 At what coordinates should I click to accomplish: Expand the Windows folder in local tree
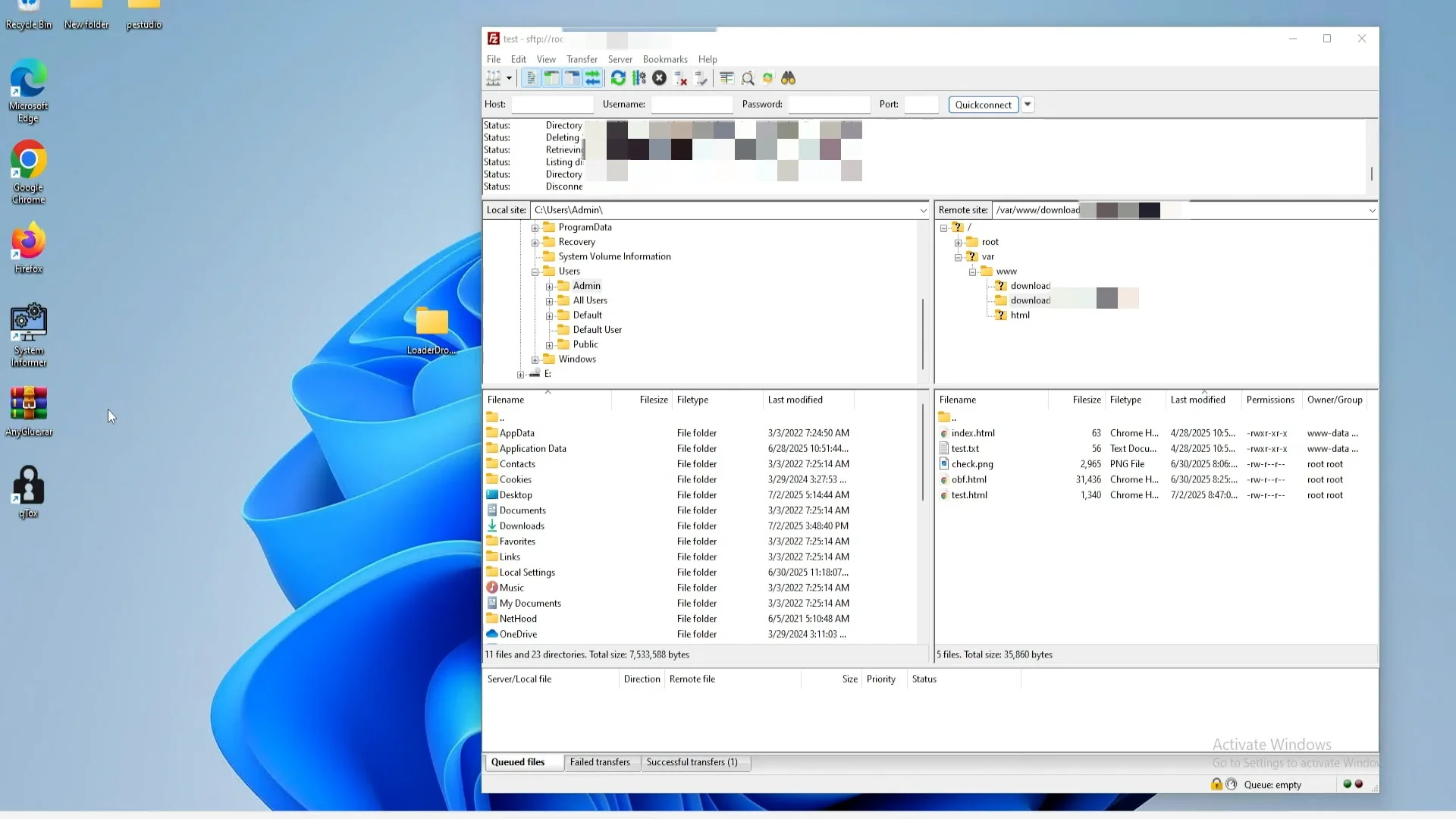tap(535, 360)
